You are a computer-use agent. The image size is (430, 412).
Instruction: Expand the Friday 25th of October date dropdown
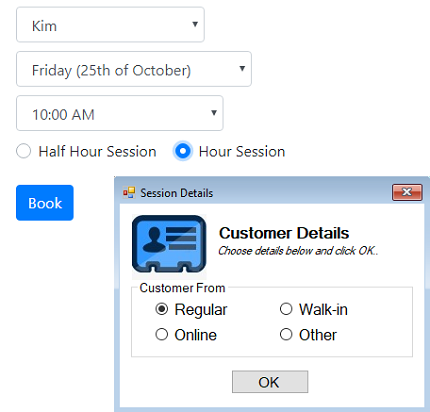point(134,69)
